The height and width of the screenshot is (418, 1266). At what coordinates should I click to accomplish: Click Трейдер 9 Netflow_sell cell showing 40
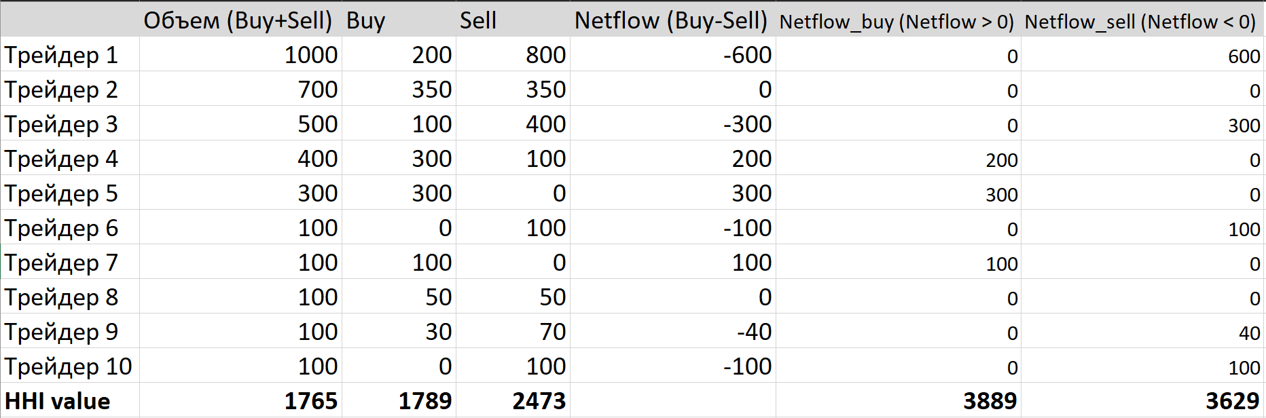coord(1142,332)
